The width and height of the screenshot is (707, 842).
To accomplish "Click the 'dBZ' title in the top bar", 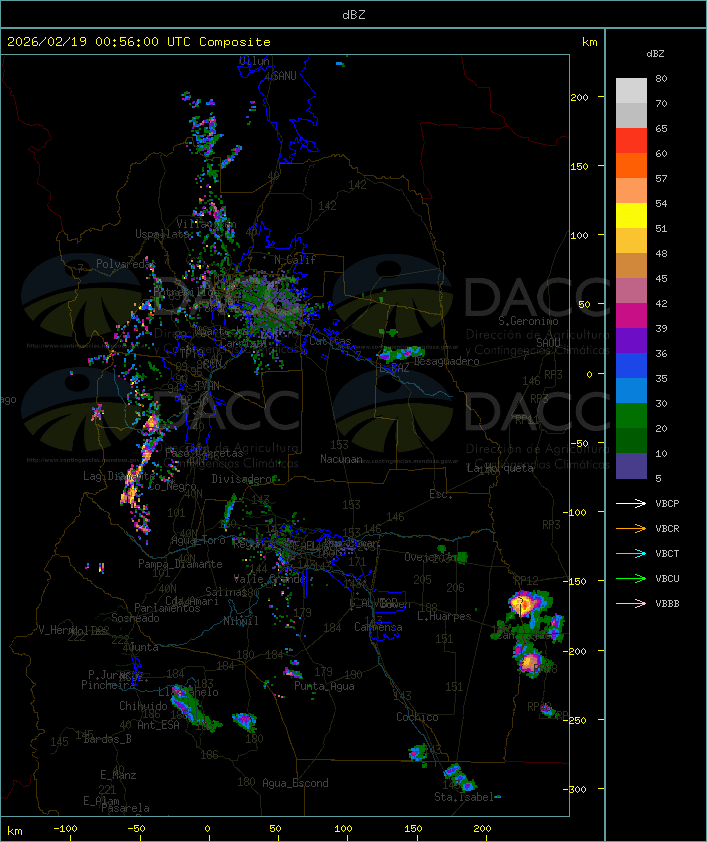I will point(354,14).
